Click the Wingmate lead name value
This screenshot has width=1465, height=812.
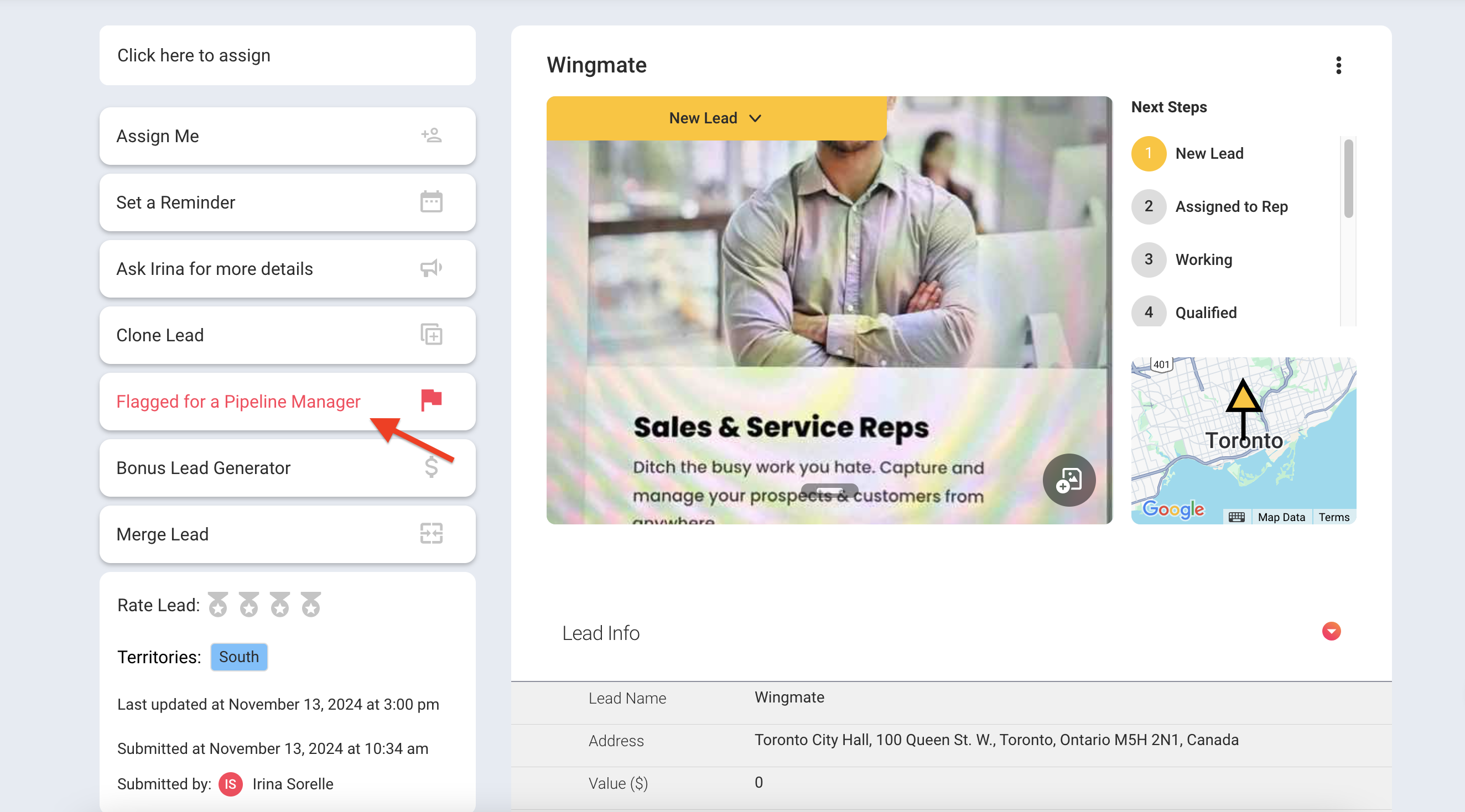pos(789,697)
